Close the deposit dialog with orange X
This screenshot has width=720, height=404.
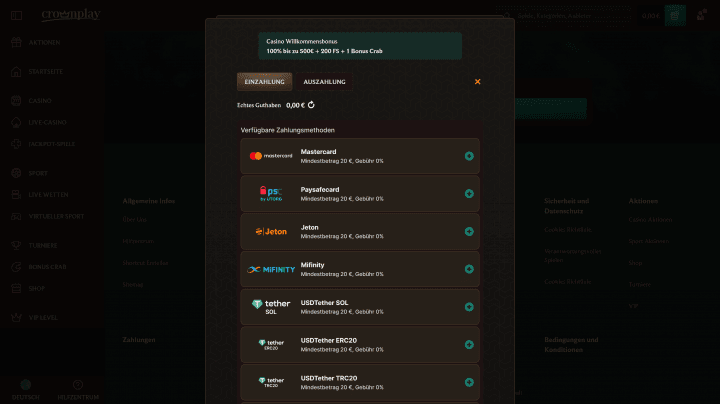[478, 82]
